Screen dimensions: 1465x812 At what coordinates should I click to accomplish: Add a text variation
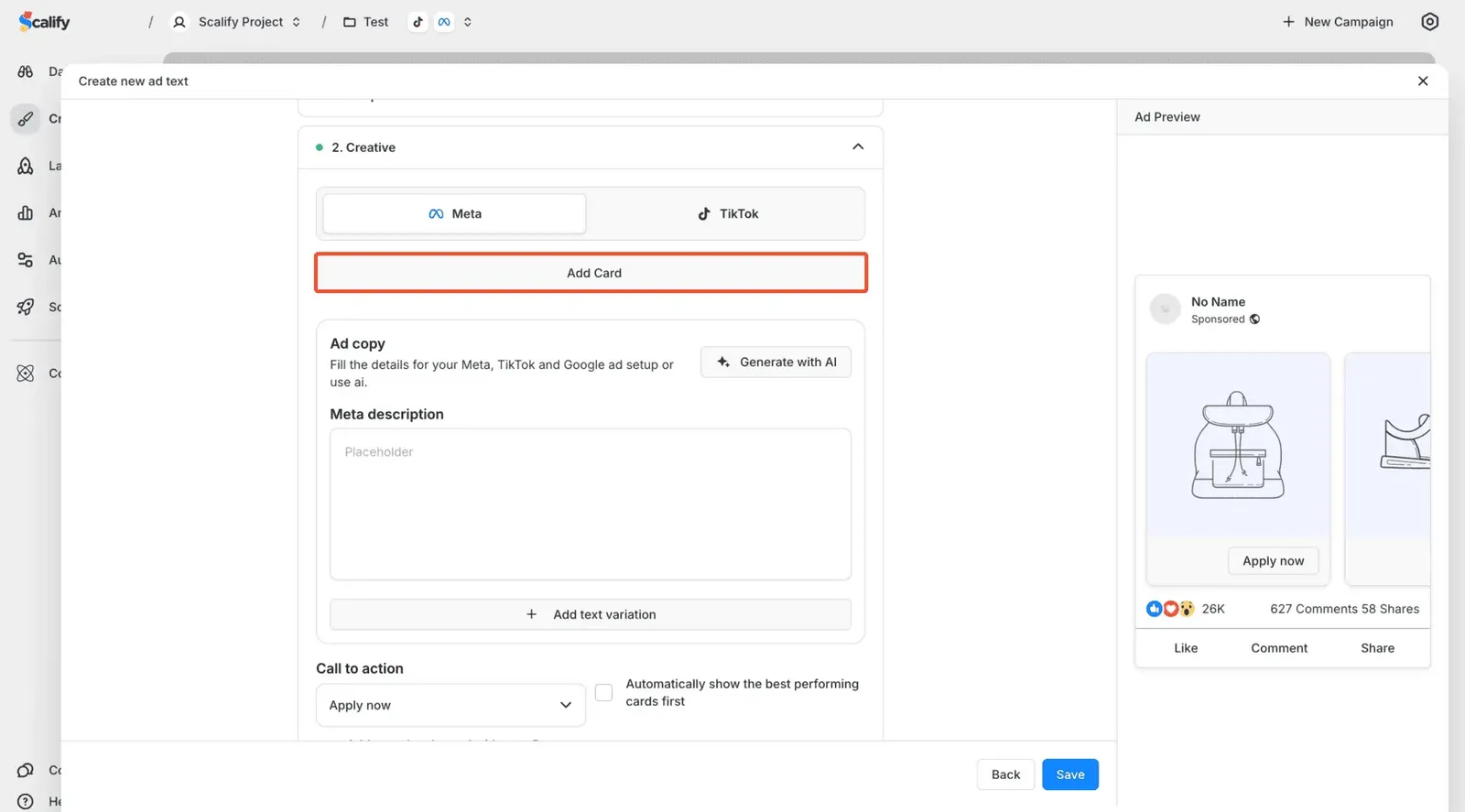[591, 614]
